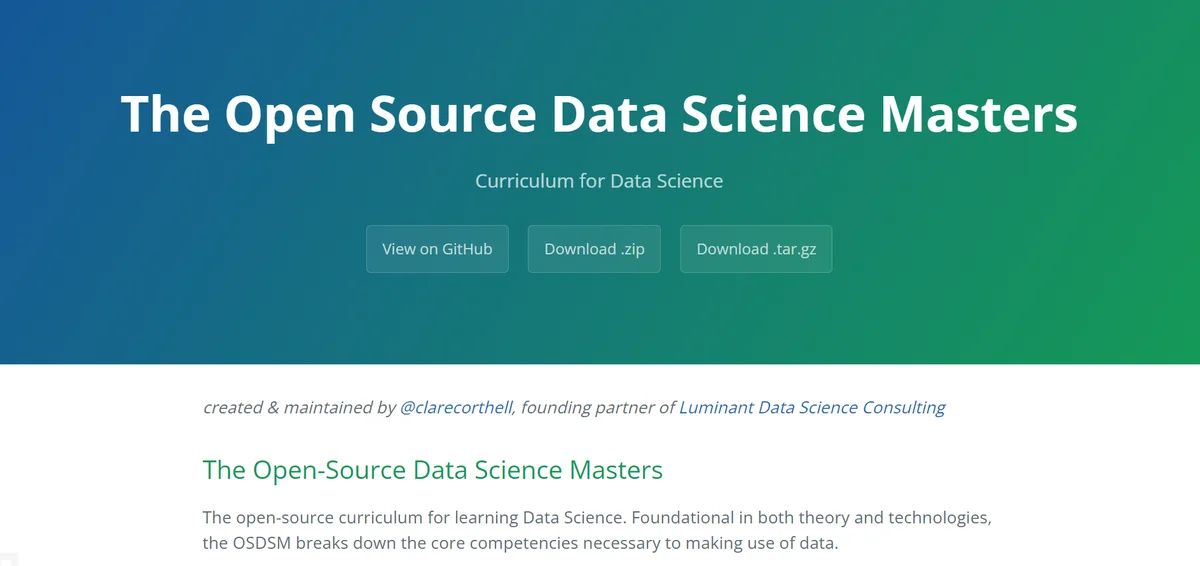Open the View on GitHub button
The width and height of the screenshot is (1200, 566).
pos(437,249)
